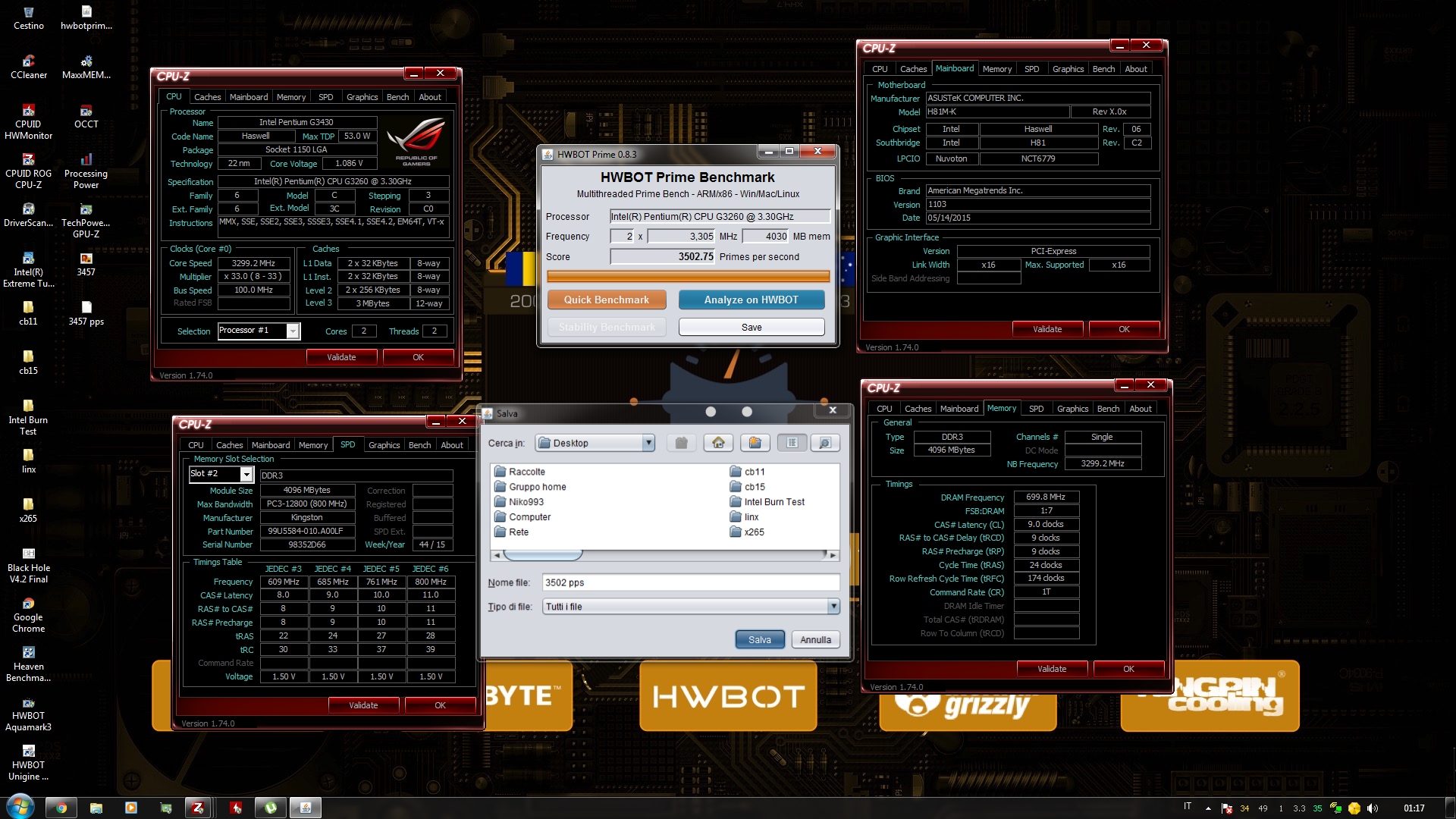Click the volume speaker icon in system tray
The height and width of the screenshot is (819, 1456).
pyautogui.click(x=1373, y=808)
